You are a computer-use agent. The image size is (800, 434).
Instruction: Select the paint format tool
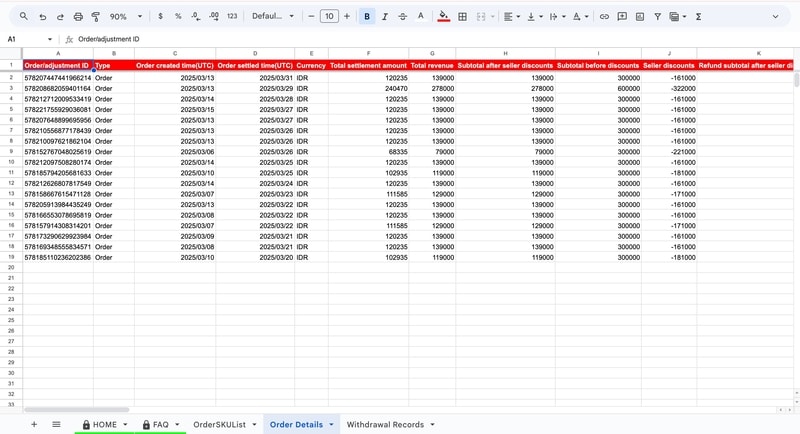click(x=96, y=17)
